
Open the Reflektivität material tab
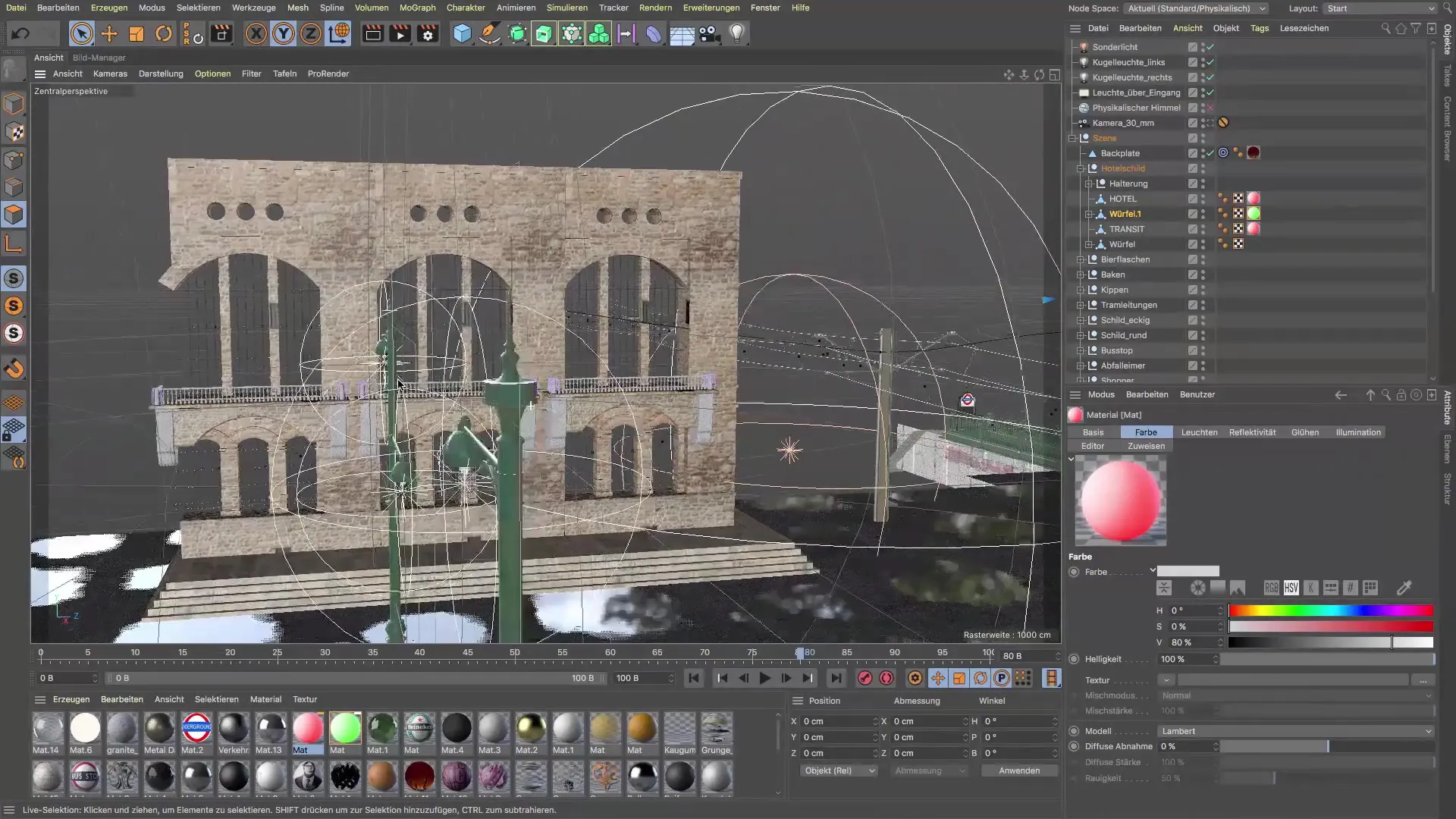click(x=1252, y=432)
